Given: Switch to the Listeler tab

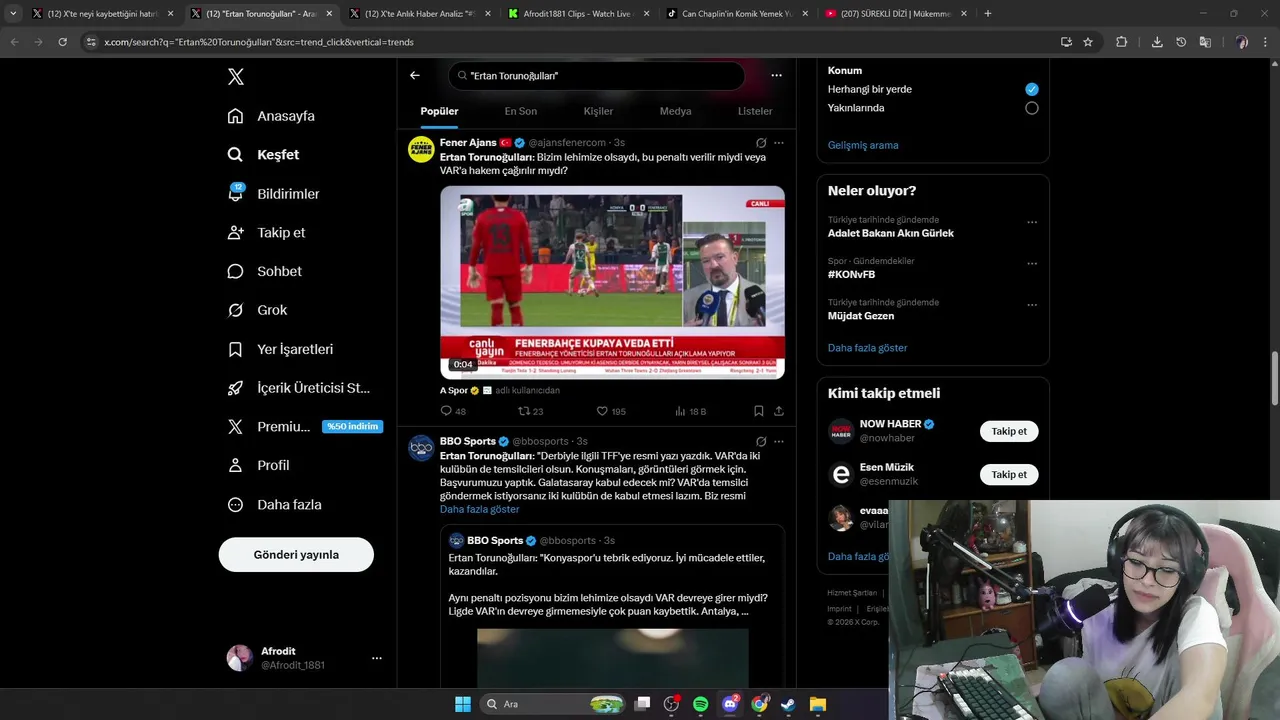Looking at the screenshot, I should 755,111.
